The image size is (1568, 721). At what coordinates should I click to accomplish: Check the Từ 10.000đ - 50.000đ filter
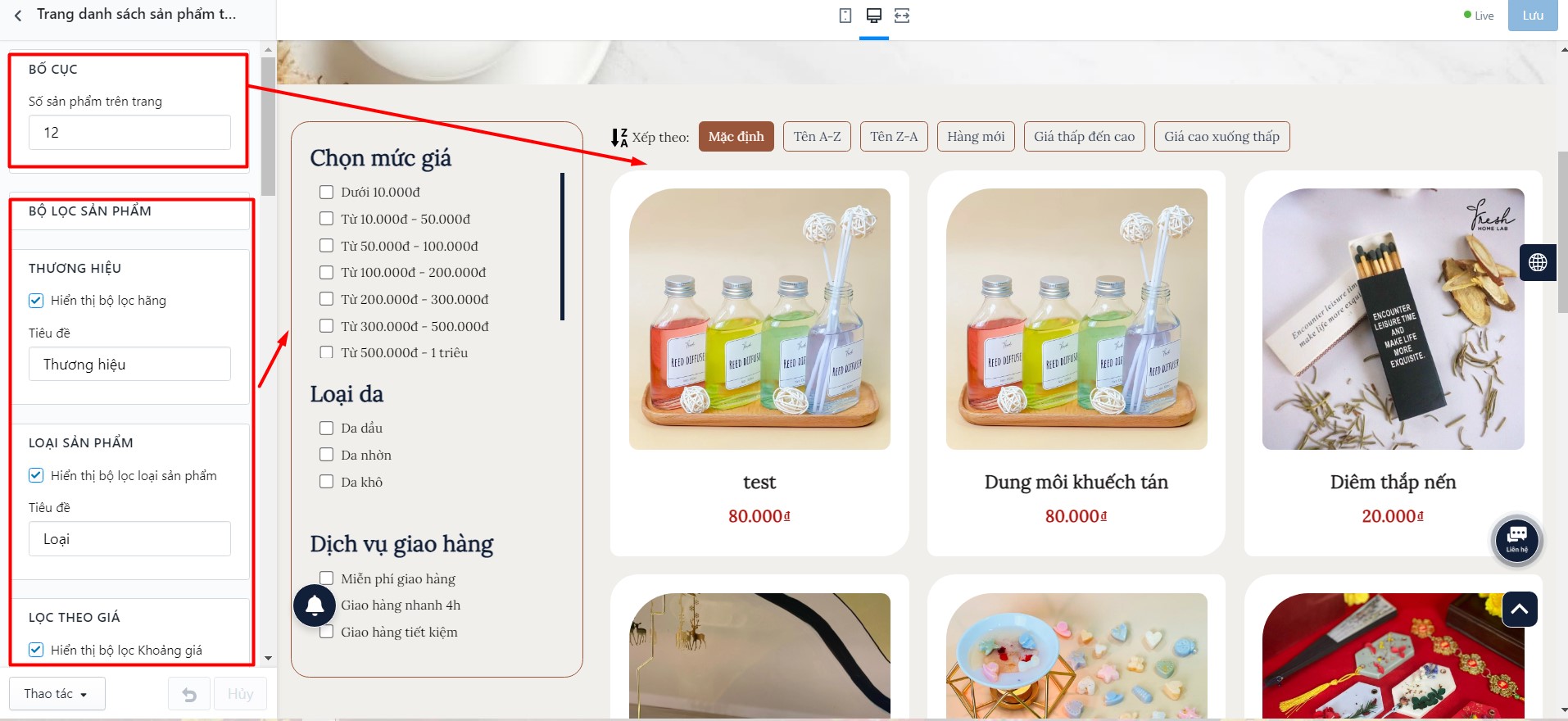[326, 219]
